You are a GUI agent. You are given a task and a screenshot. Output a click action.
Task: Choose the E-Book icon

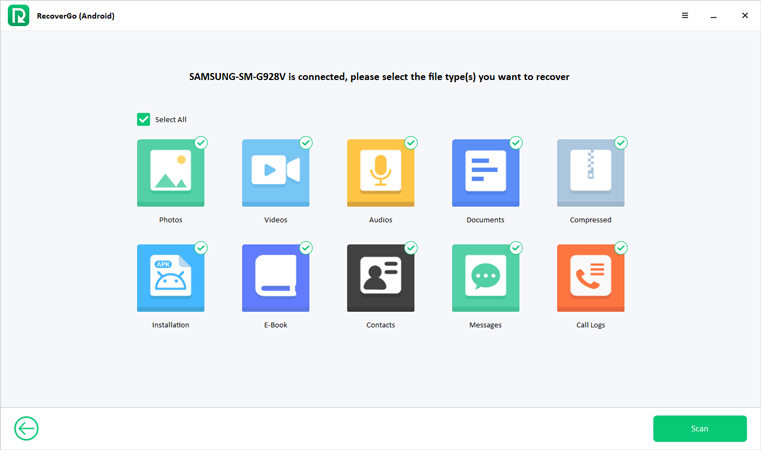click(275, 278)
